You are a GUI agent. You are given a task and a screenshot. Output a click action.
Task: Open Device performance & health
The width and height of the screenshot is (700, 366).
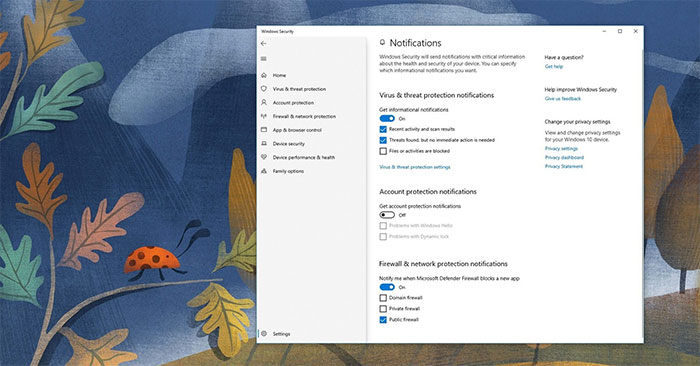tap(304, 158)
